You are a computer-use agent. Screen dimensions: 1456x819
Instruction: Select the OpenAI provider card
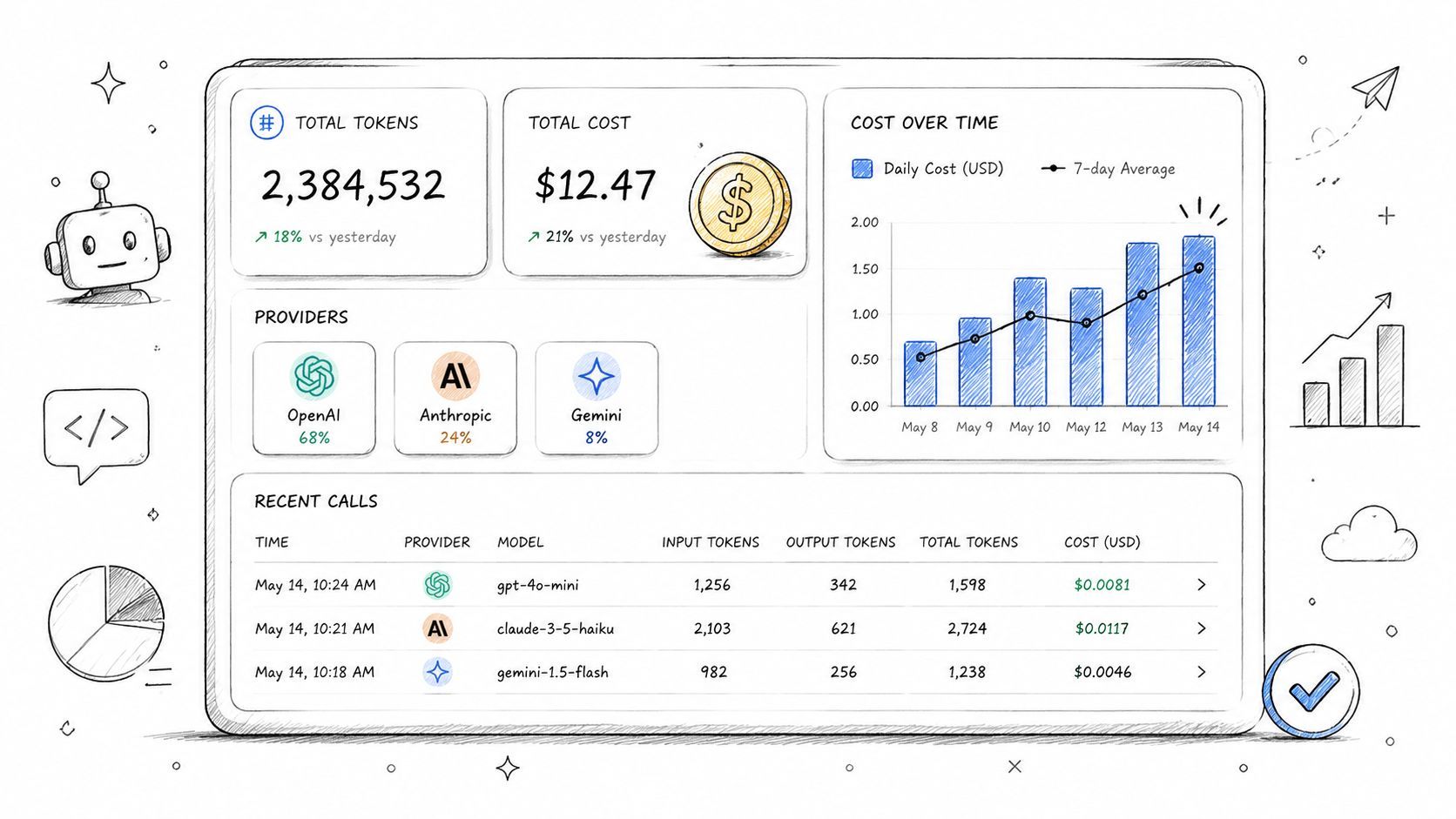pyautogui.click(x=314, y=398)
